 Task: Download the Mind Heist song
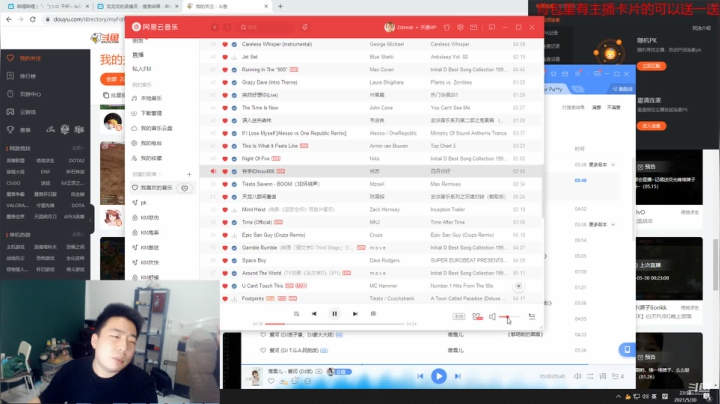234,210
